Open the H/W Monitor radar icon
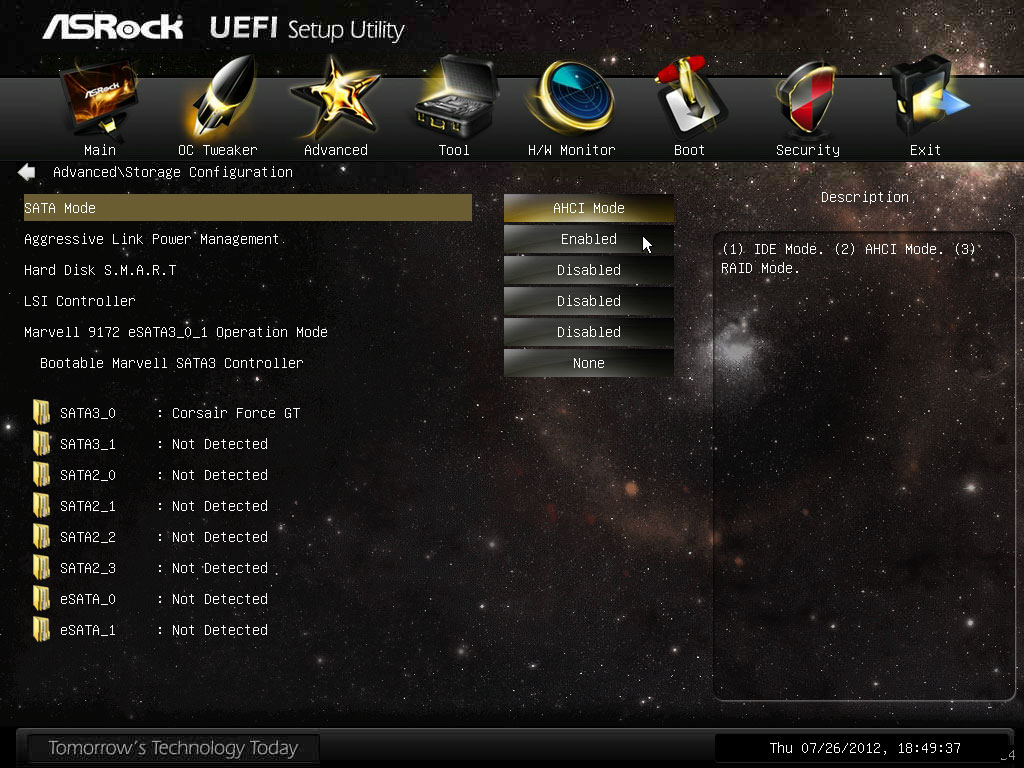This screenshot has width=1024, height=768. click(572, 97)
